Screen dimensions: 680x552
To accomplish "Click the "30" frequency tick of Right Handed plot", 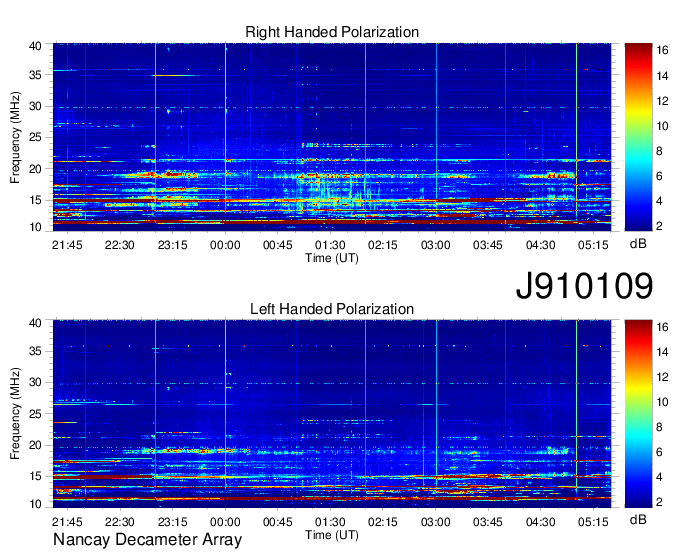I will tap(35, 106).
